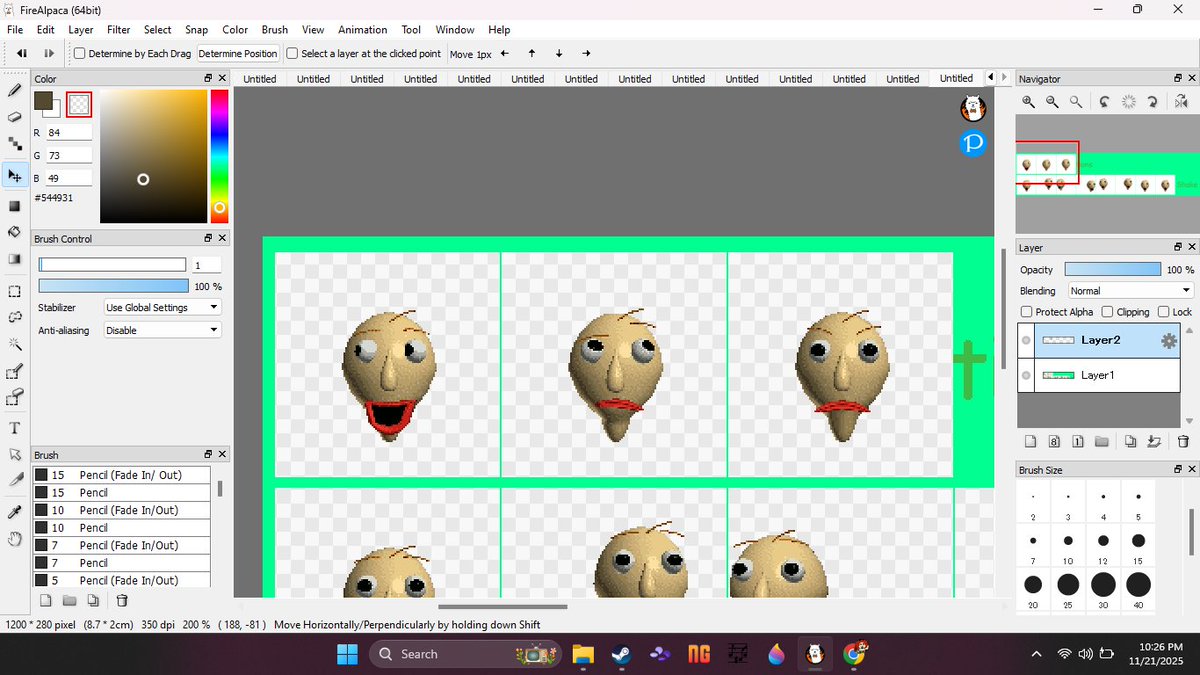The width and height of the screenshot is (1200, 675).
Task: Select the Hand tool
Action: [x=15, y=540]
